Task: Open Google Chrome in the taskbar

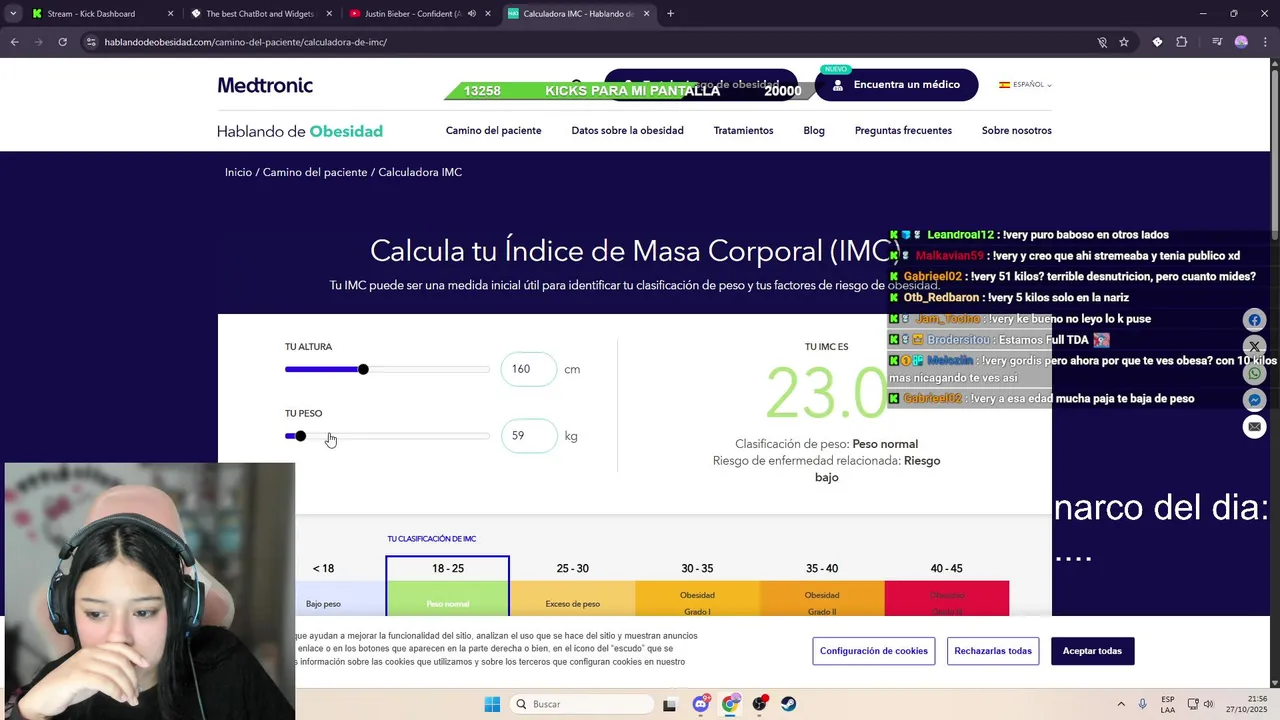Action: [x=730, y=704]
